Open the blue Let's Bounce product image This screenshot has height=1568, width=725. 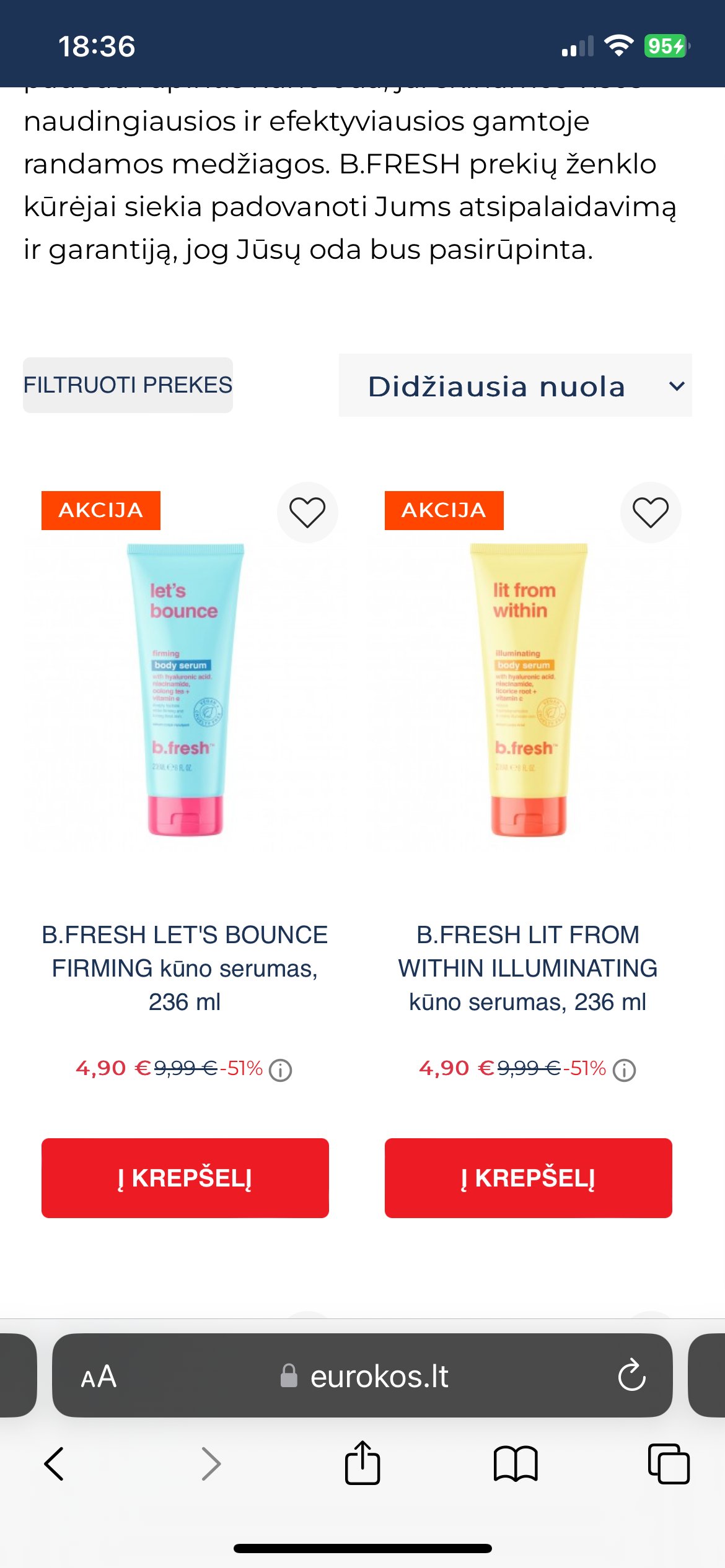tap(185, 690)
